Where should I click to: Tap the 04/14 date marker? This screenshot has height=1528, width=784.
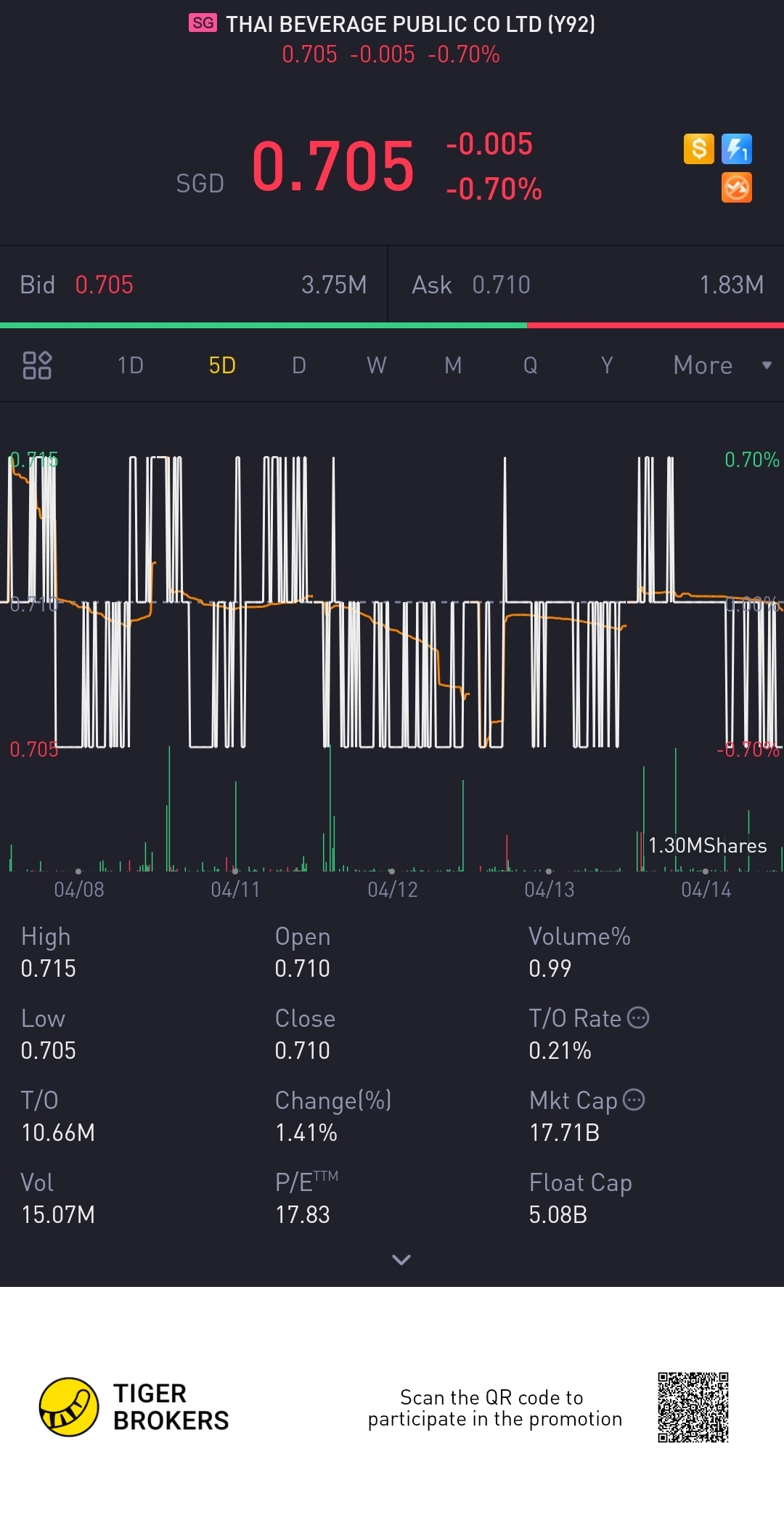pos(706,890)
